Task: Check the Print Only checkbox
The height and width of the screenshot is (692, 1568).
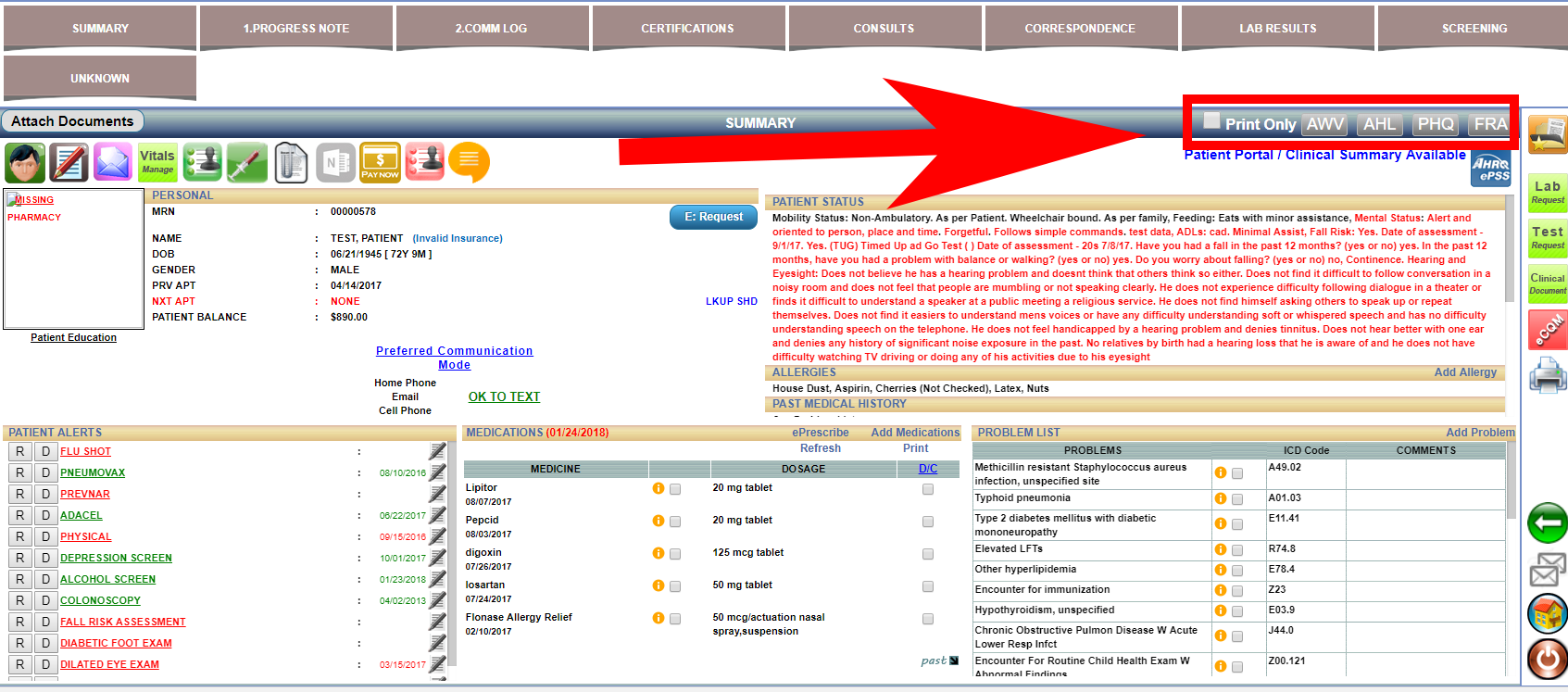Action: (1211, 120)
